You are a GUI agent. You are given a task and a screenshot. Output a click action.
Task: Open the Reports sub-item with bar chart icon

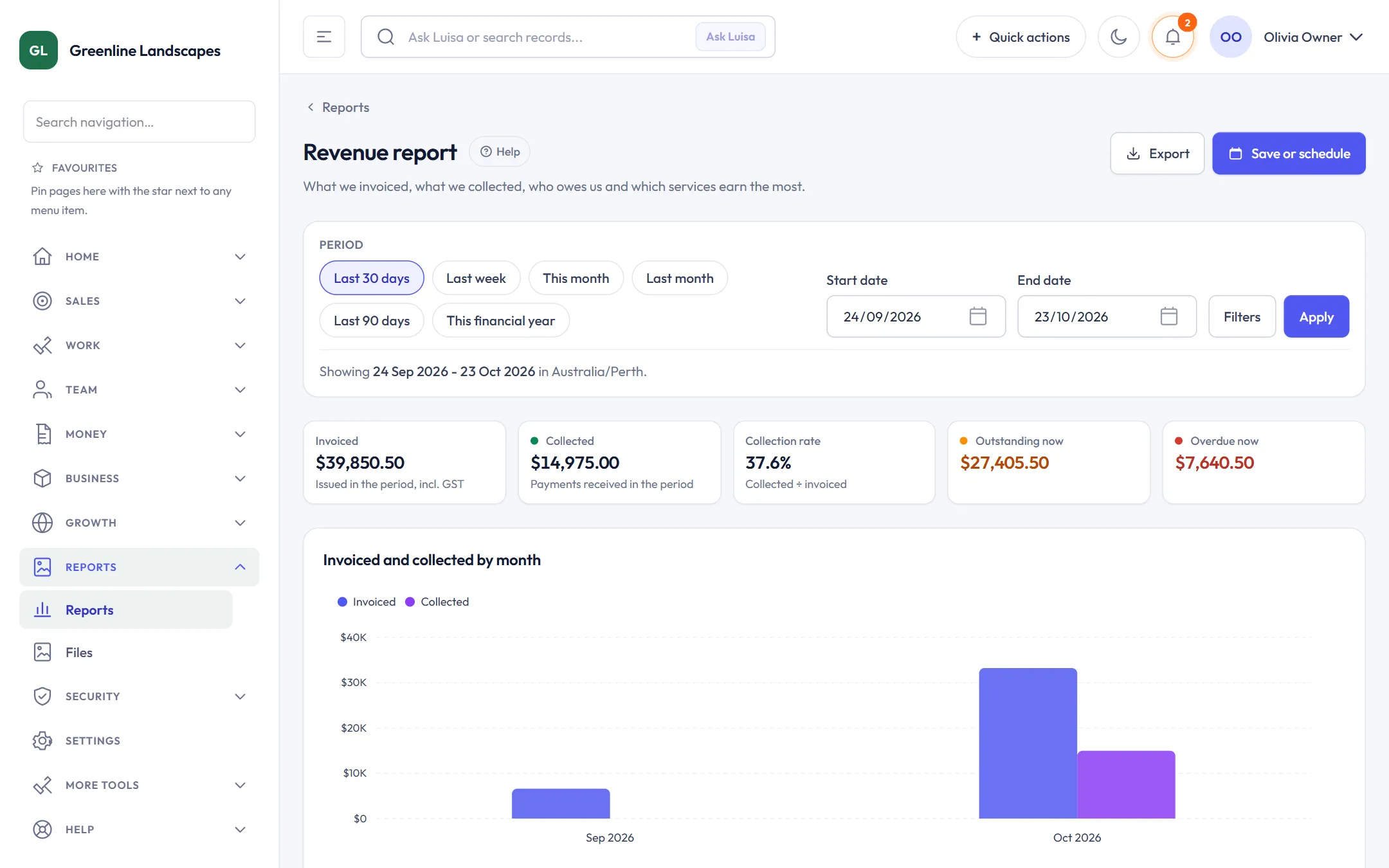[125, 610]
